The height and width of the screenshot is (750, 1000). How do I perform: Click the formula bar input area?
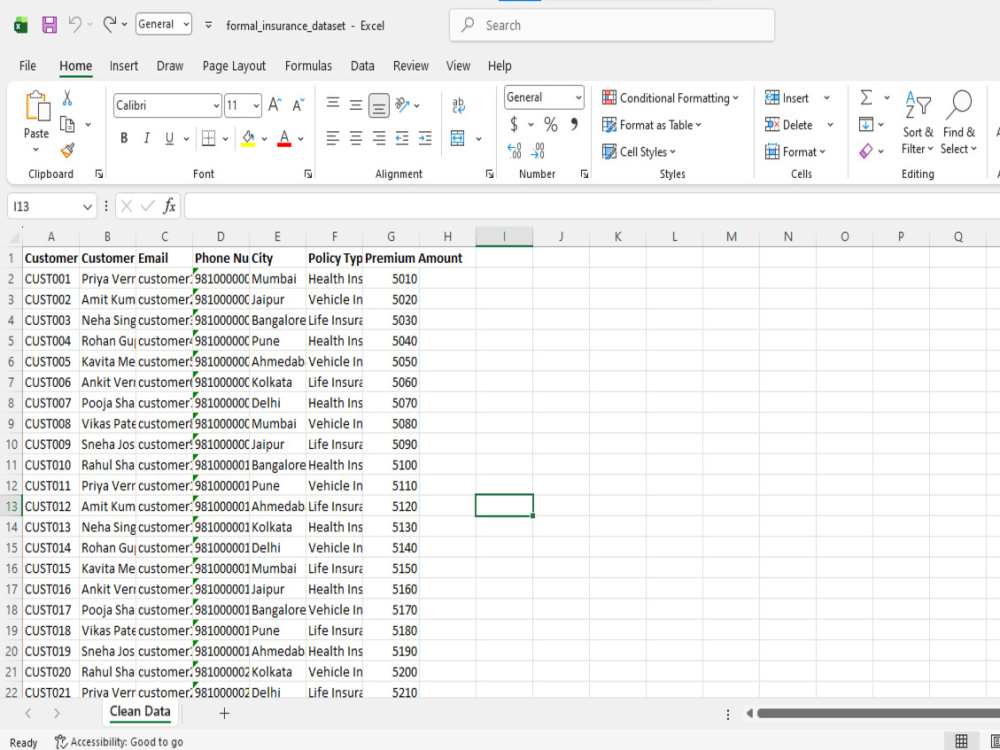(592, 206)
